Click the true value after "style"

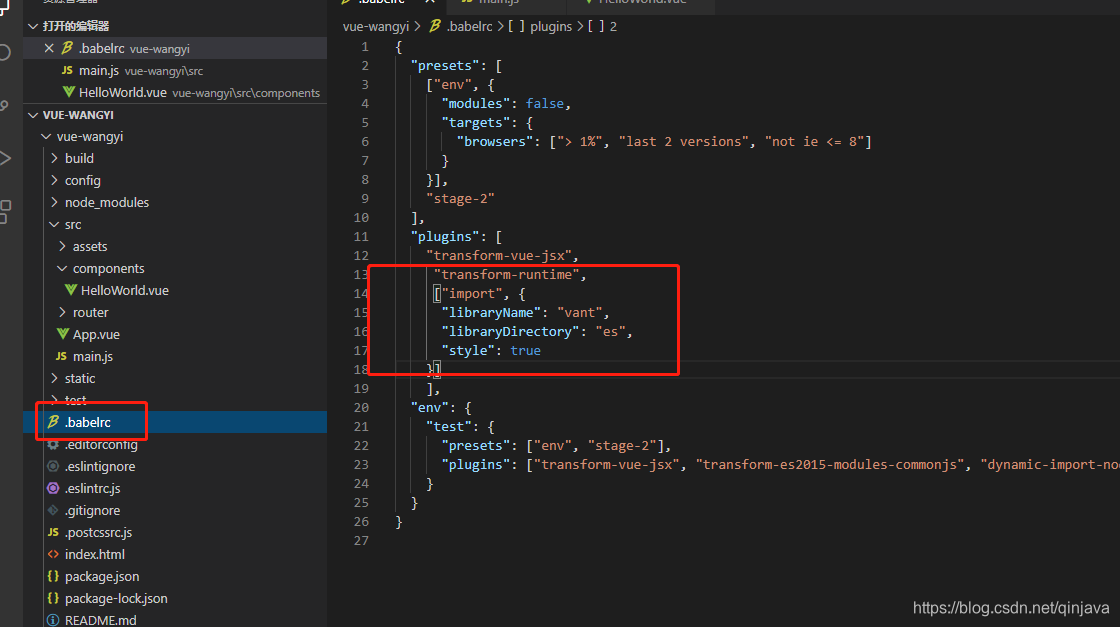tap(526, 351)
